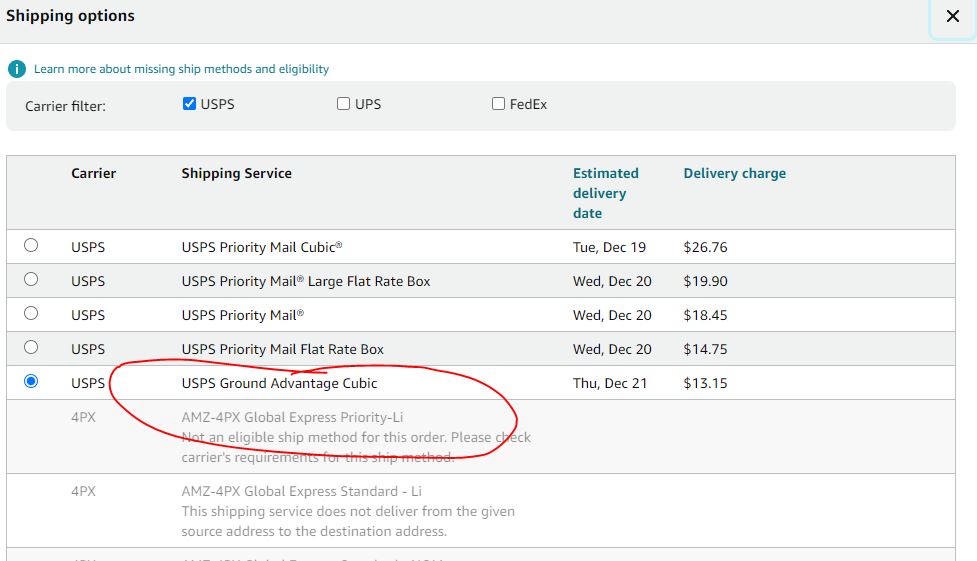Check the FedEx carrier filter
Image resolution: width=977 pixels, height=561 pixels.
tap(498, 103)
